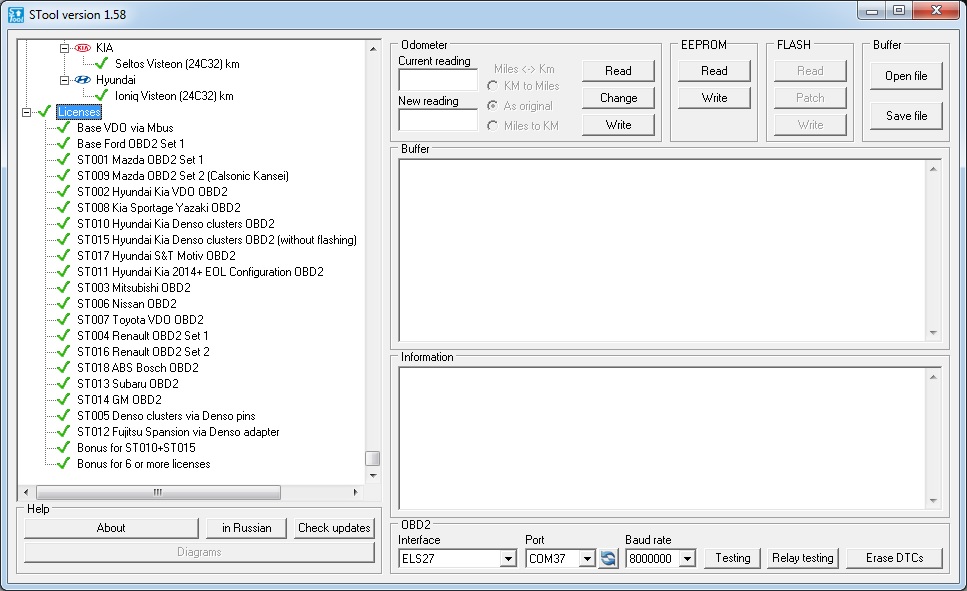Click checkmark icon of ST013 Subaru OBD2
The height and width of the screenshot is (591, 967).
point(64,384)
